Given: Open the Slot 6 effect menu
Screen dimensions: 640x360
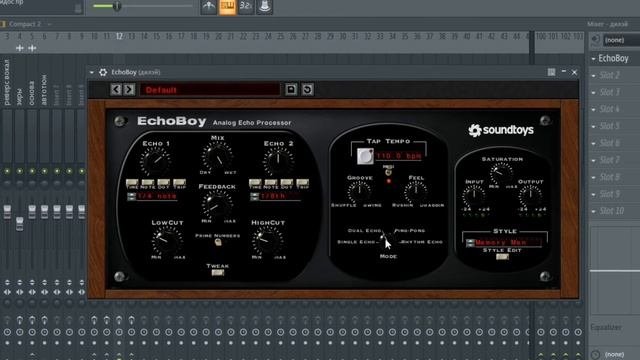Looking at the screenshot, I should point(593,143).
